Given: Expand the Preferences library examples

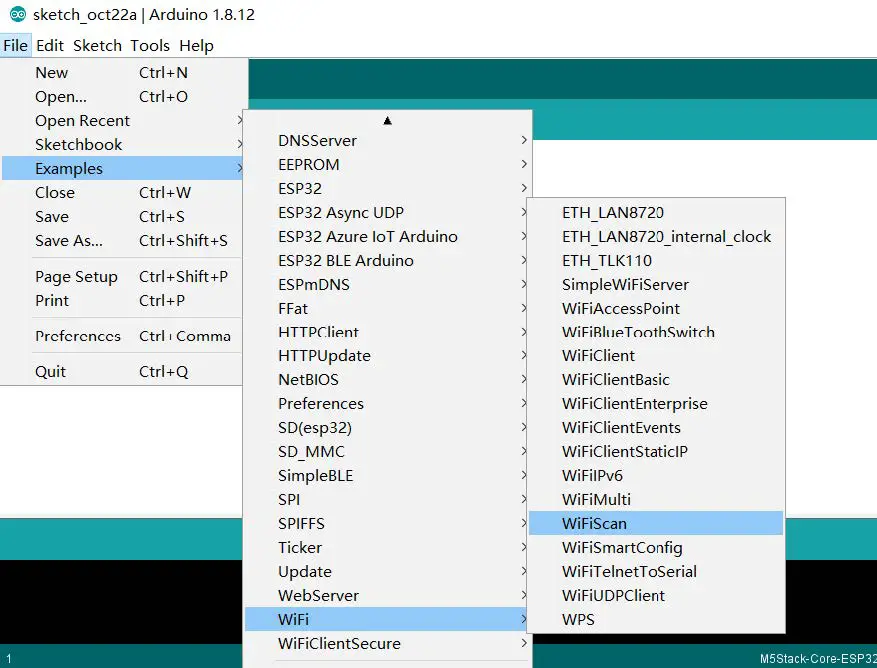Looking at the screenshot, I should pos(388,404).
